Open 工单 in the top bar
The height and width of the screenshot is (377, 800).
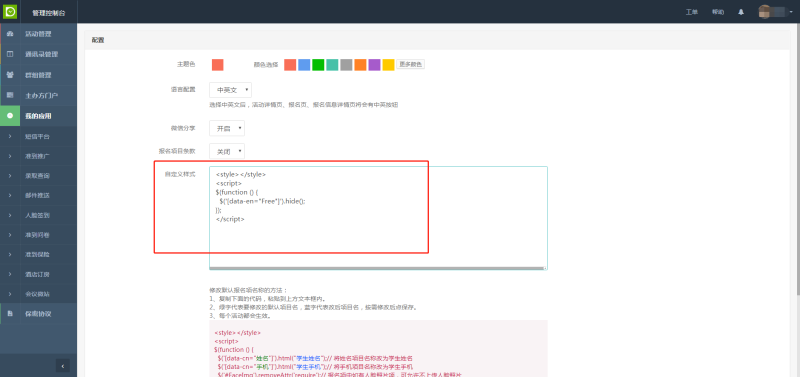(692, 12)
